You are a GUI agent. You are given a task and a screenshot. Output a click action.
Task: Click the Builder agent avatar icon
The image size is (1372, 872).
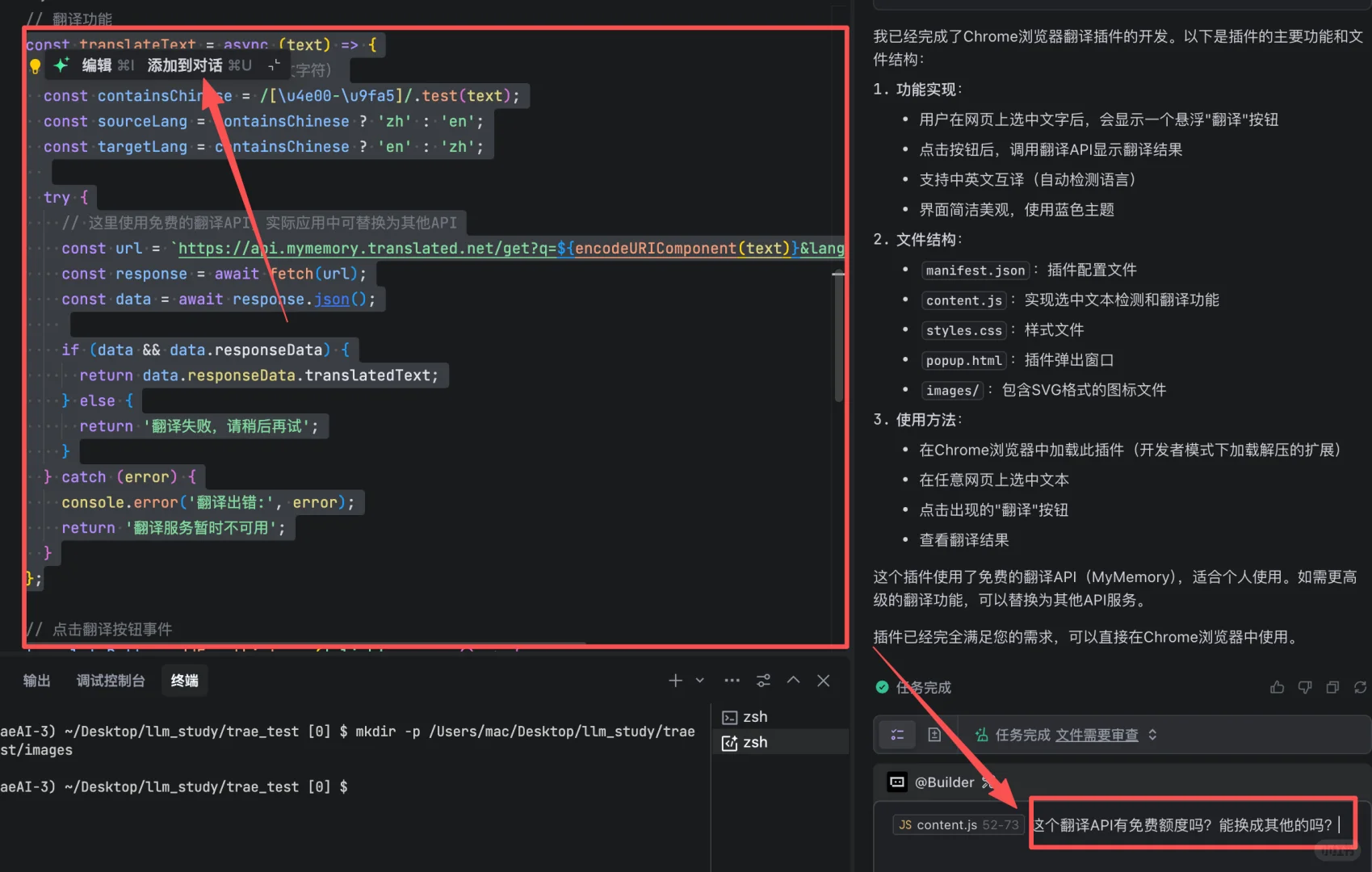pos(897,782)
